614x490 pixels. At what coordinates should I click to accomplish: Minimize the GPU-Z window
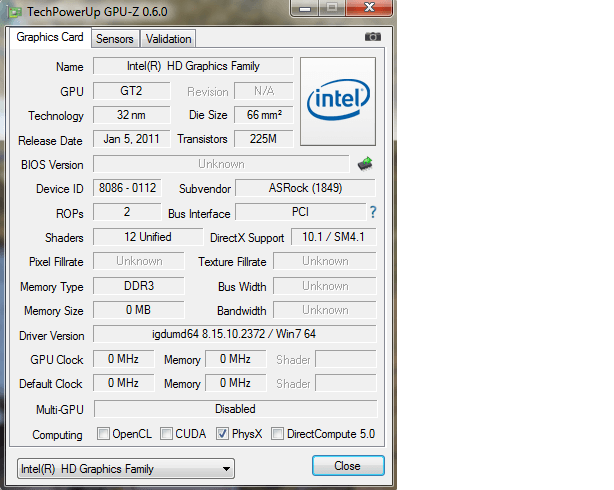[305, 8]
